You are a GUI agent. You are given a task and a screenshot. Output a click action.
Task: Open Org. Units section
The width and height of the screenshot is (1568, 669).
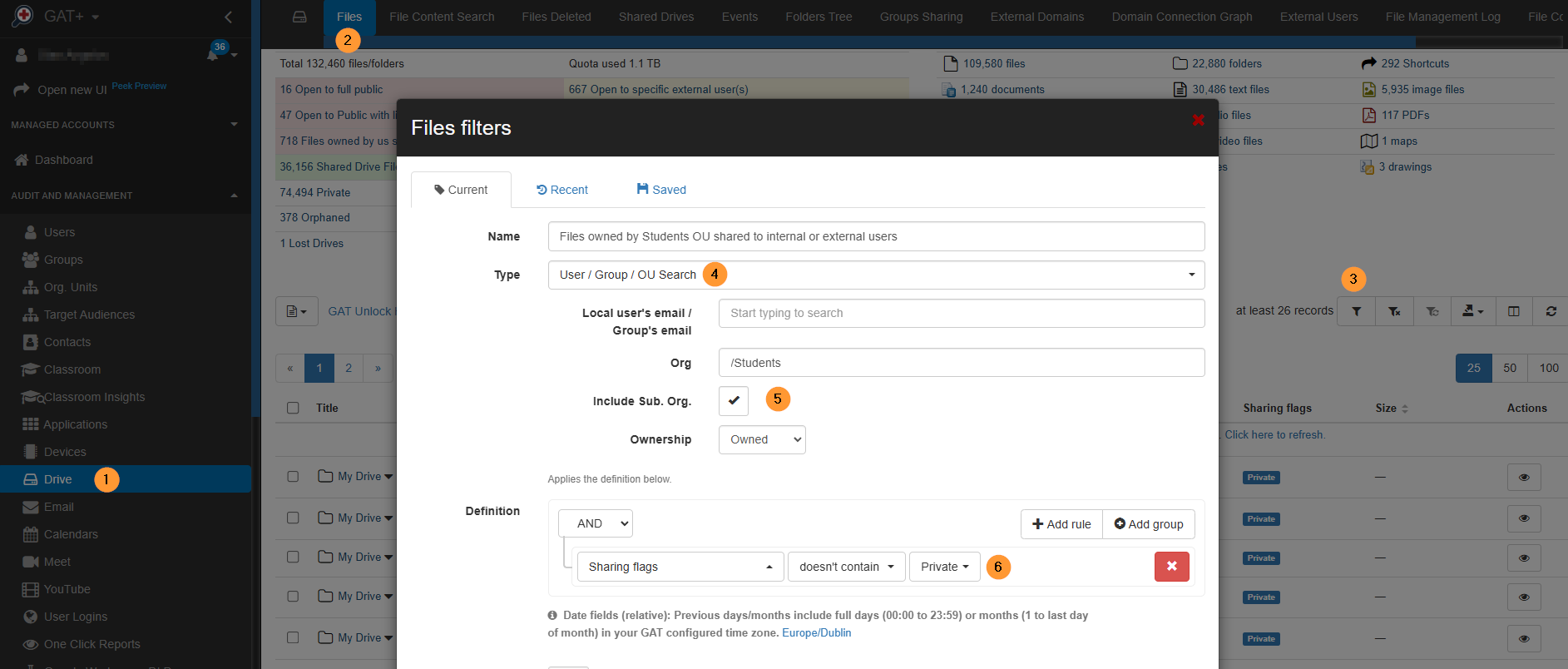70,287
